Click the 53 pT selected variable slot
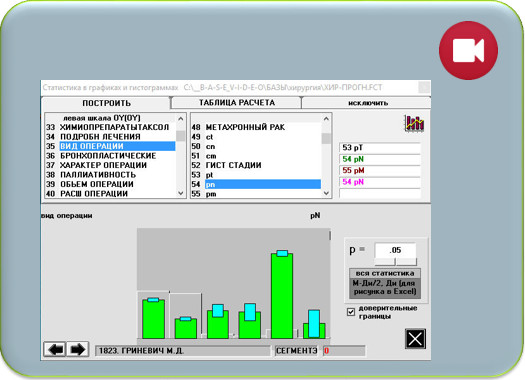Screen dimensions: 525x380 click(380, 148)
